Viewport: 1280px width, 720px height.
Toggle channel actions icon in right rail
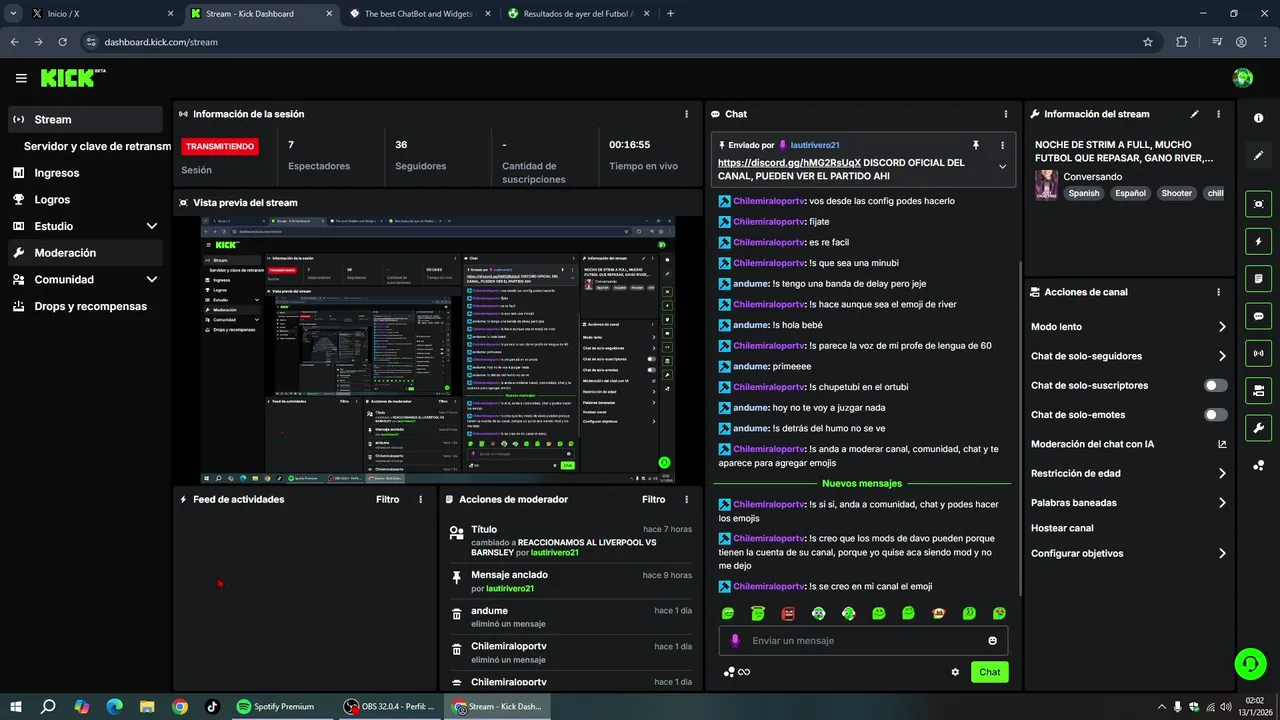coord(1258,390)
